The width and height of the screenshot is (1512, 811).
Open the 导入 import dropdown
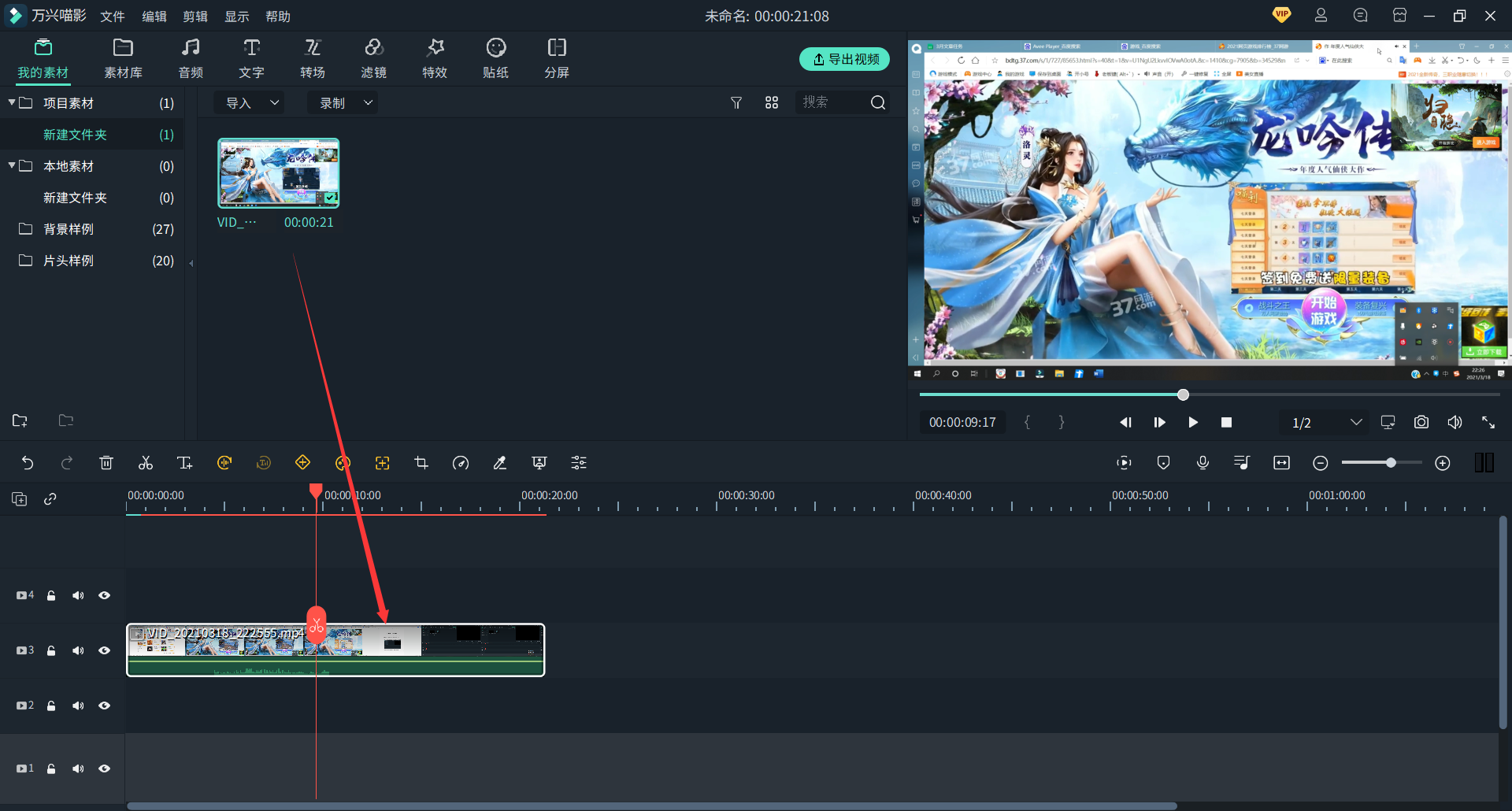click(x=251, y=103)
